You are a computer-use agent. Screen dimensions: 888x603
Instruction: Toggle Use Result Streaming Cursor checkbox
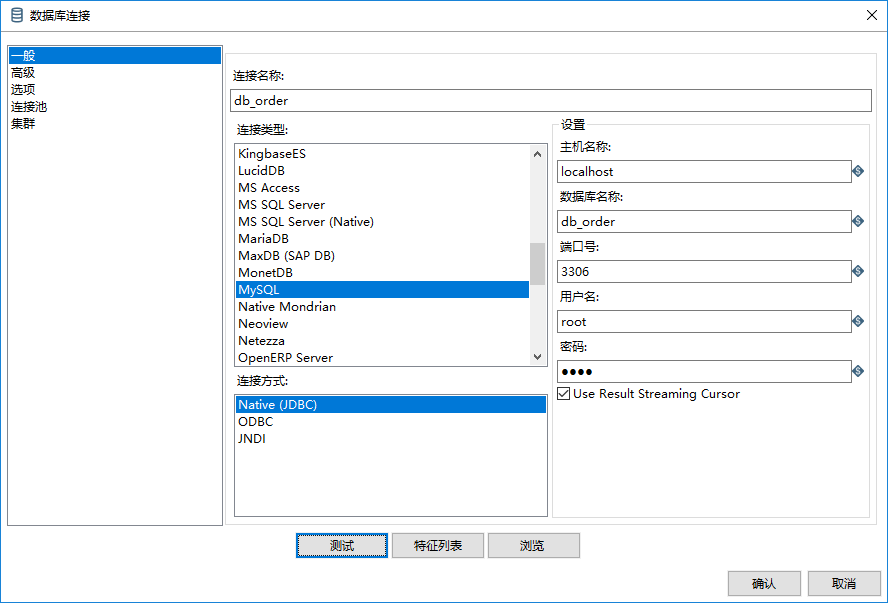[563, 393]
